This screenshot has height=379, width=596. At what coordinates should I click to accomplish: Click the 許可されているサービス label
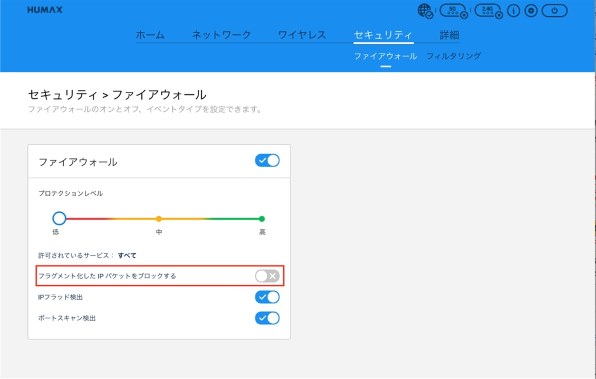tap(76, 255)
